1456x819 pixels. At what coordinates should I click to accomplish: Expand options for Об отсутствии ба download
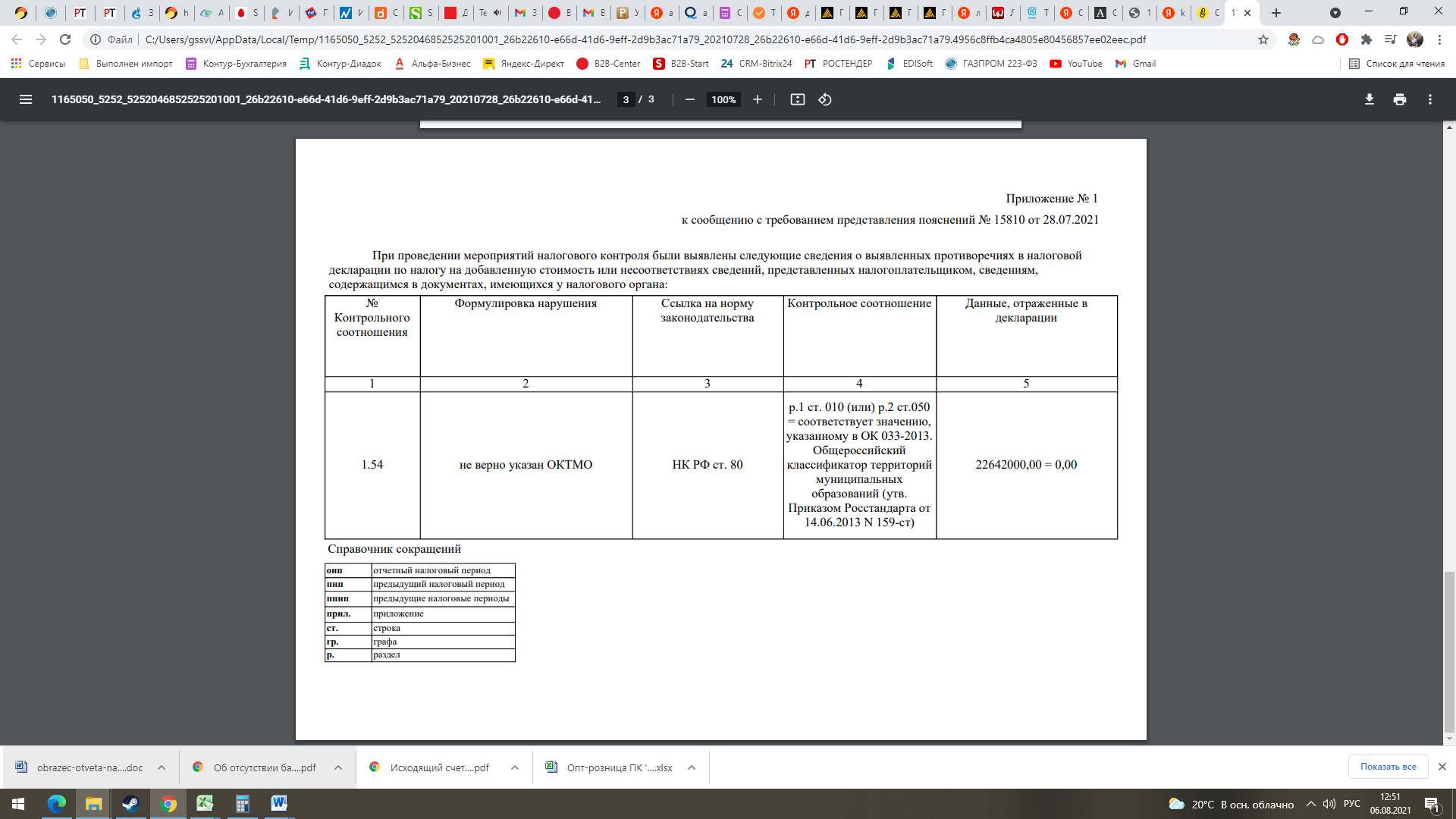[x=338, y=767]
